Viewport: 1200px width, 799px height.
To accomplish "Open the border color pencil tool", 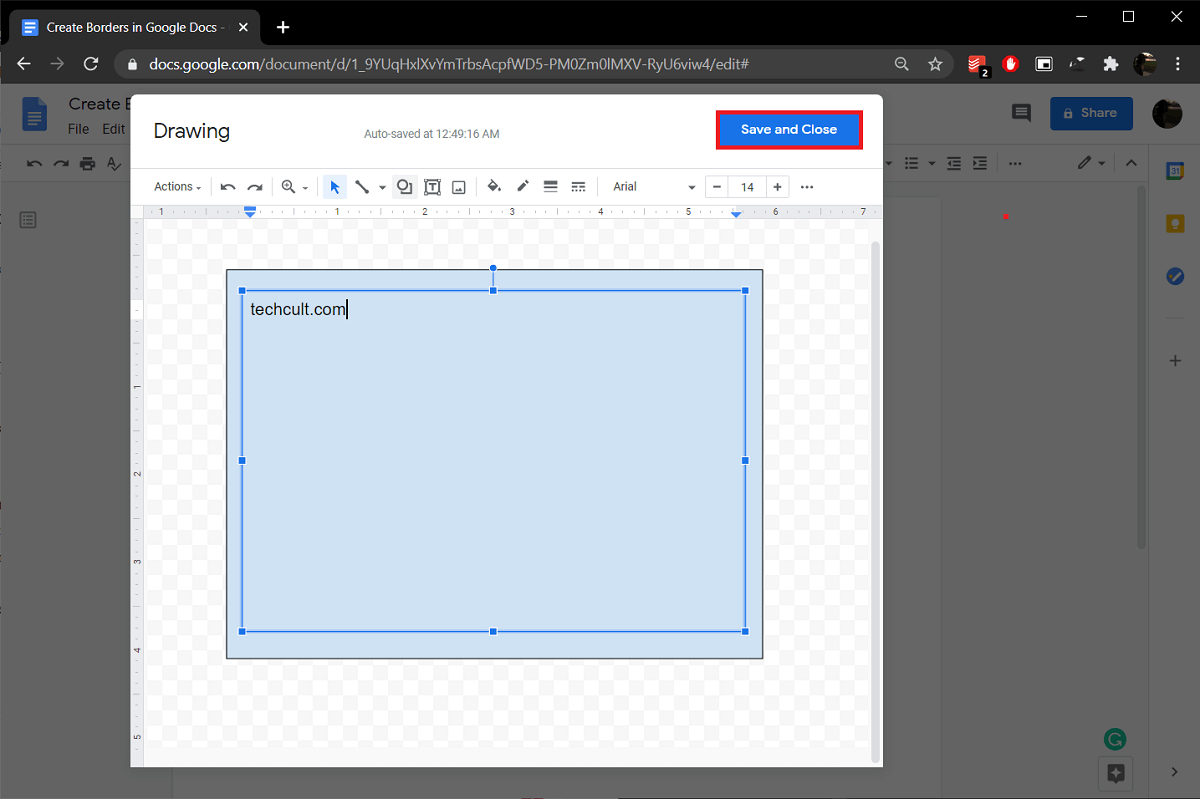I will 522,187.
